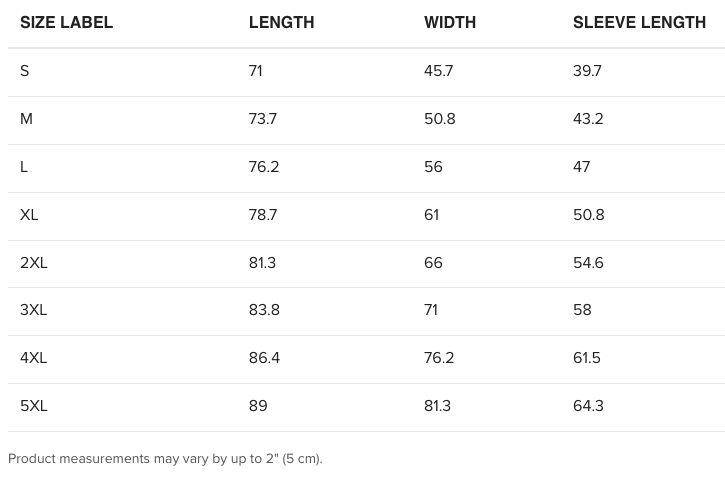The width and height of the screenshot is (725, 479).
Task: Click the SIZE LABEL column header
Action: tap(66, 22)
